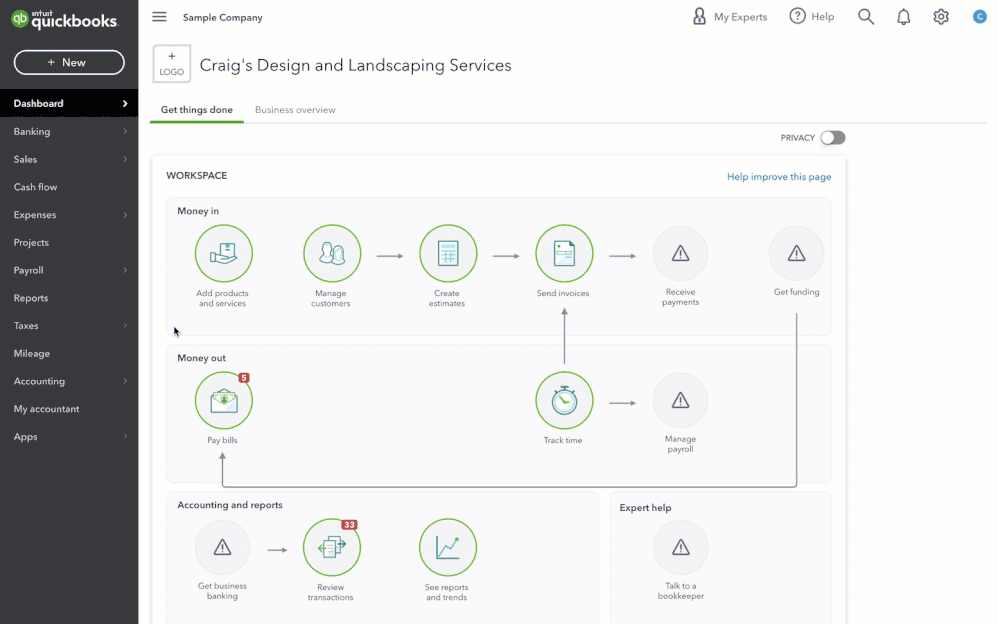Open the See reports and trends icon
This screenshot has width=998, height=624.
pyautogui.click(x=448, y=548)
